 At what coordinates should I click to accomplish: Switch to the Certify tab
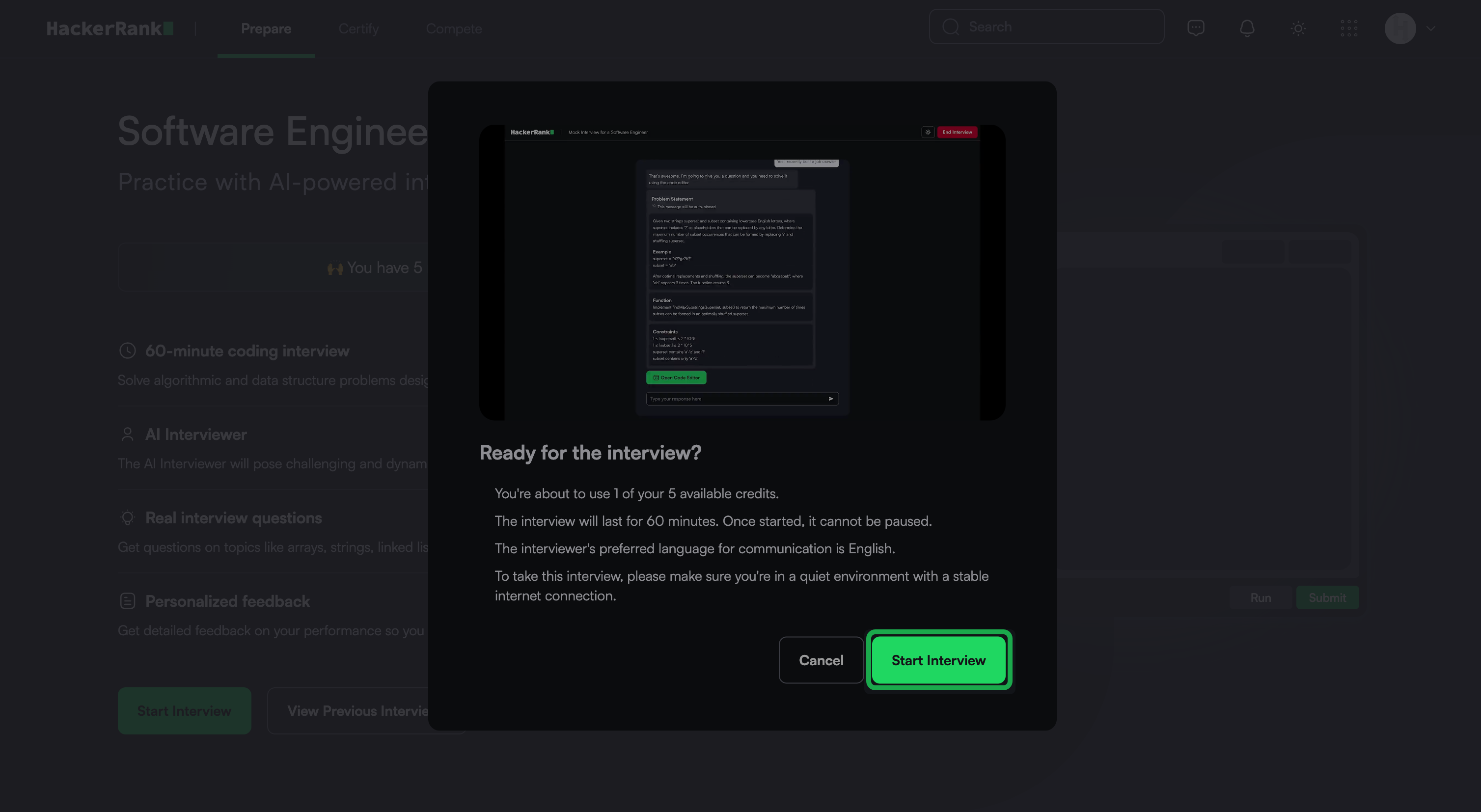click(358, 29)
